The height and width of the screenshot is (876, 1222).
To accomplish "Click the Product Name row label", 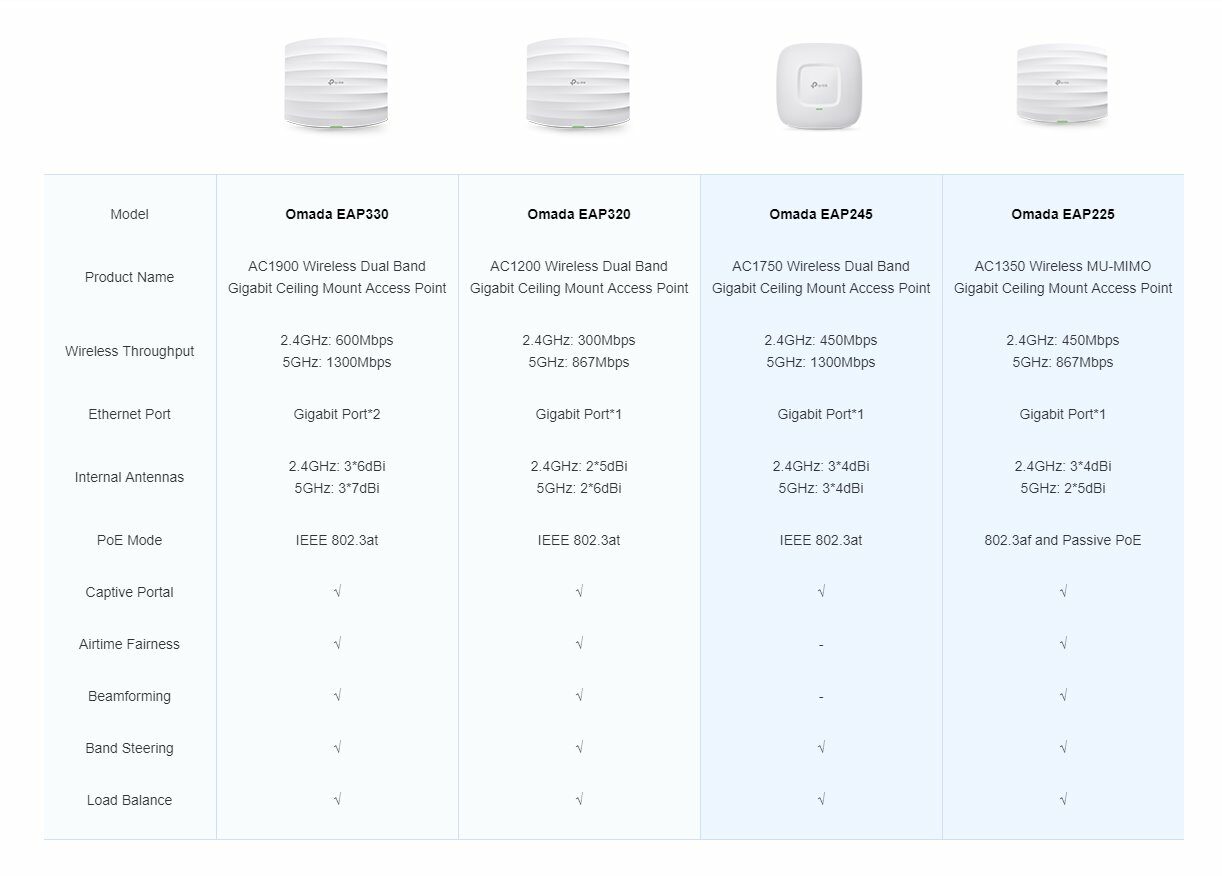I will [x=130, y=277].
